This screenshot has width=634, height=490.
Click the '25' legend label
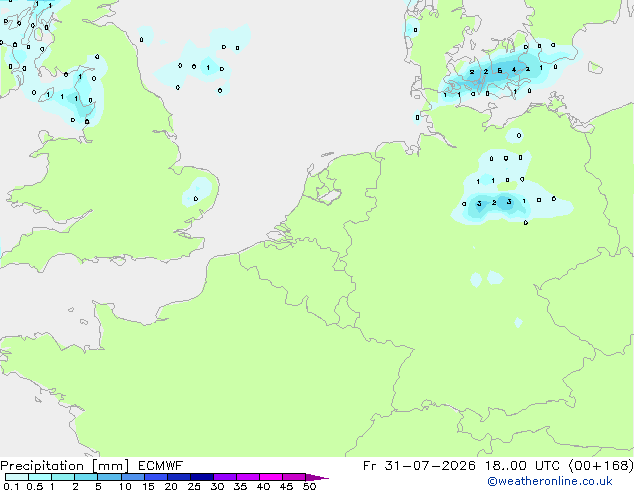(194, 486)
